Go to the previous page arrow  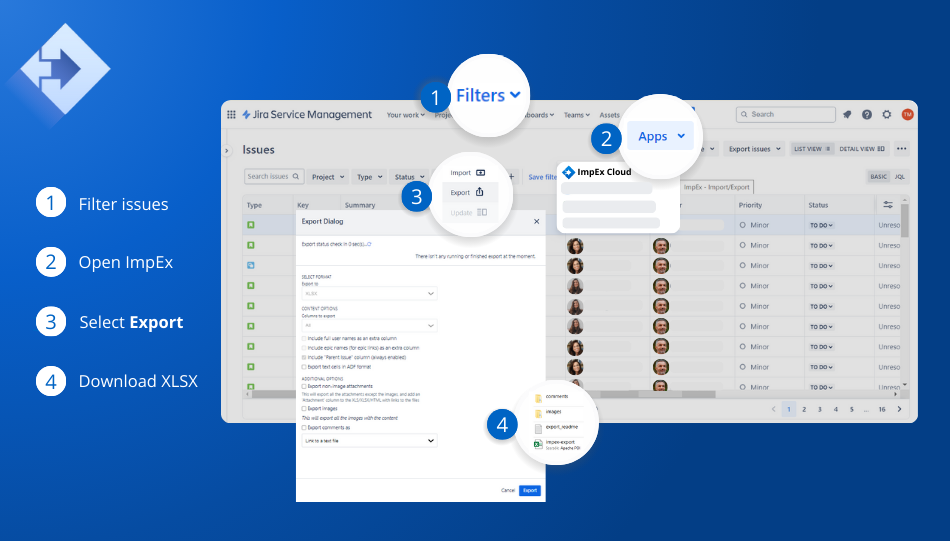coord(774,409)
